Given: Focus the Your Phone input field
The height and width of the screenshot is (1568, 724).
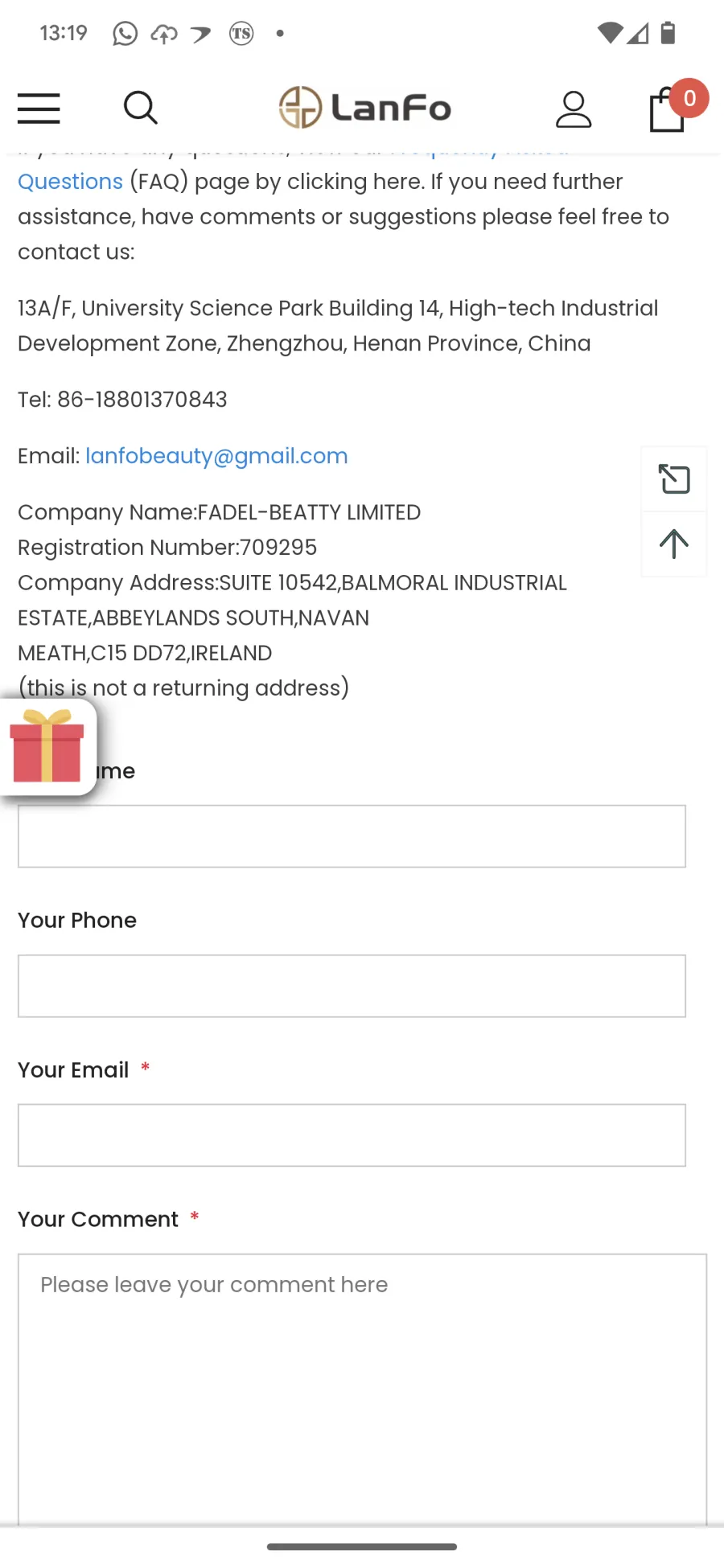Looking at the screenshot, I should coord(352,986).
